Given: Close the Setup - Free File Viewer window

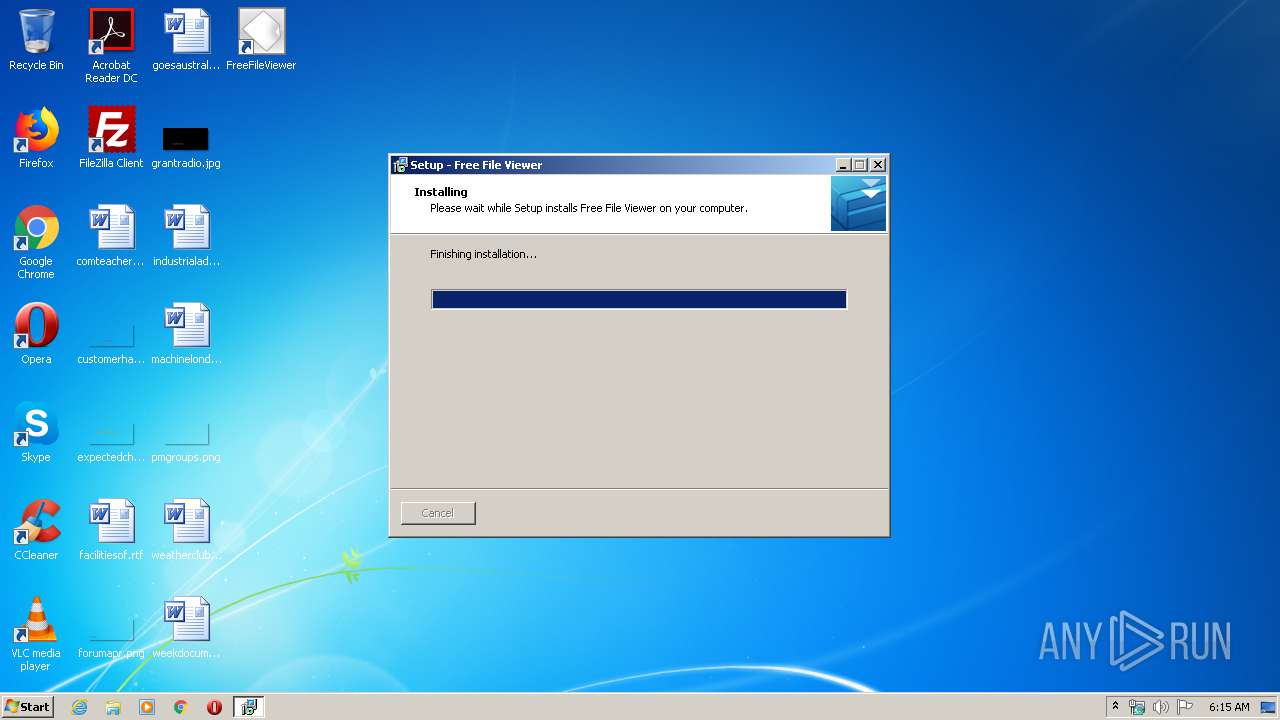Looking at the screenshot, I should tap(878, 165).
